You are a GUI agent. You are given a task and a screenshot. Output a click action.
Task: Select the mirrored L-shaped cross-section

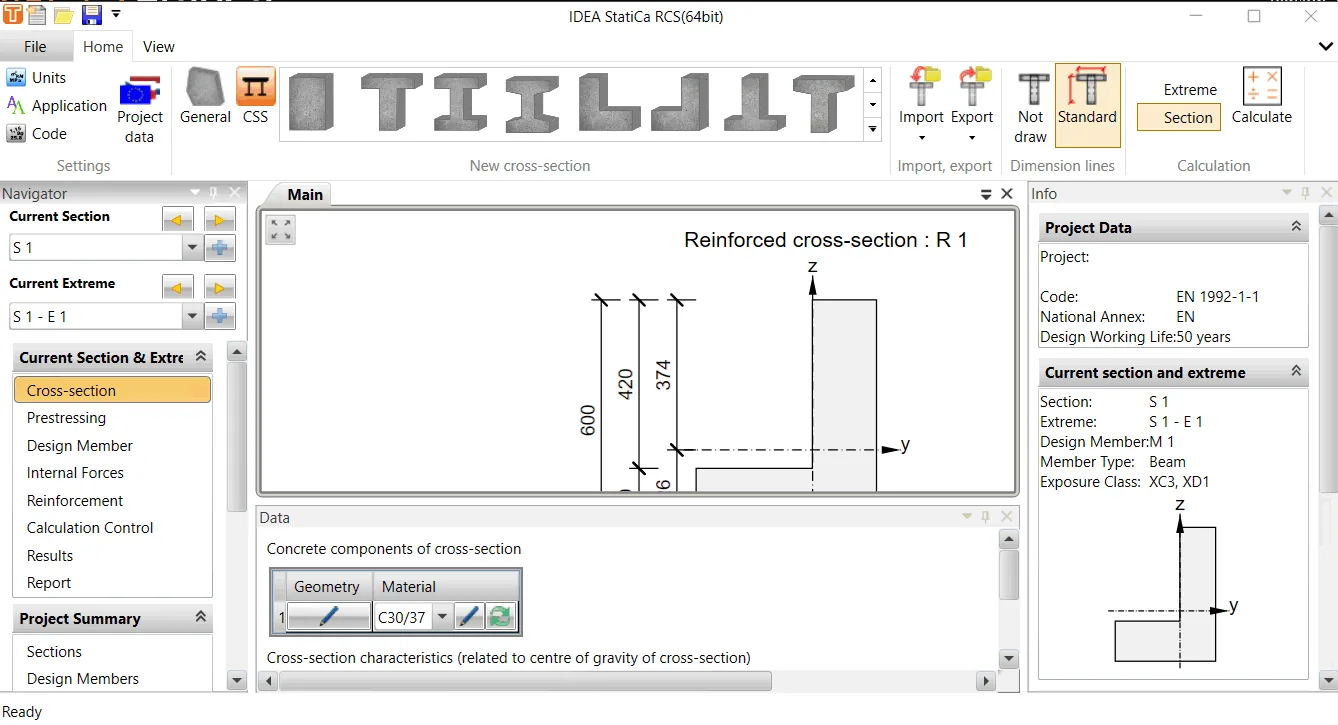coord(680,103)
